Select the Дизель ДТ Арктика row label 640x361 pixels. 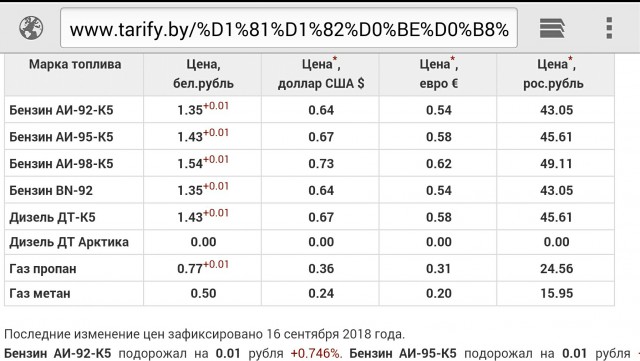pyautogui.click(x=69, y=242)
